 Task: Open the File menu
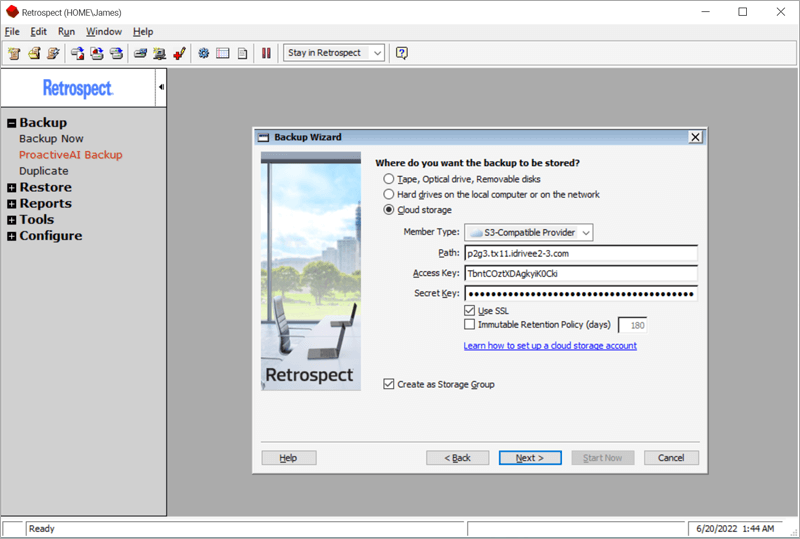[x=12, y=32]
